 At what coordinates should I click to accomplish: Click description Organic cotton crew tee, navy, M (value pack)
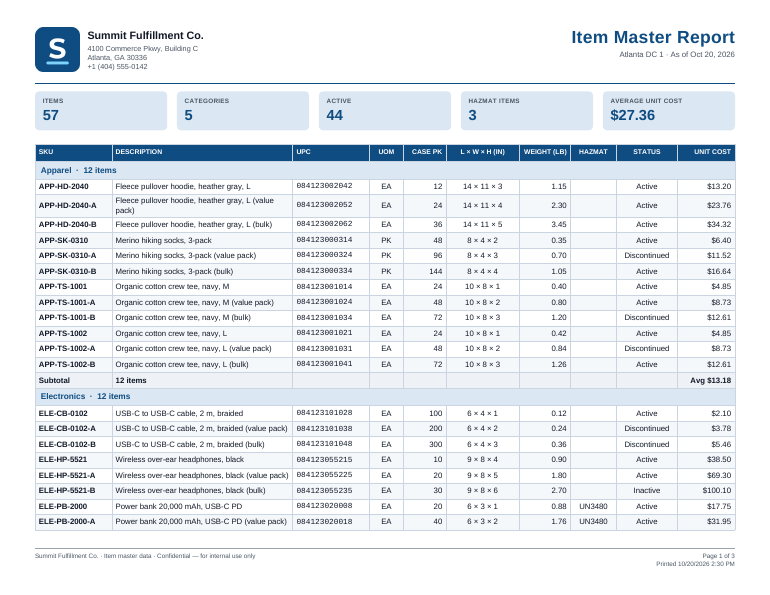coord(194,302)
